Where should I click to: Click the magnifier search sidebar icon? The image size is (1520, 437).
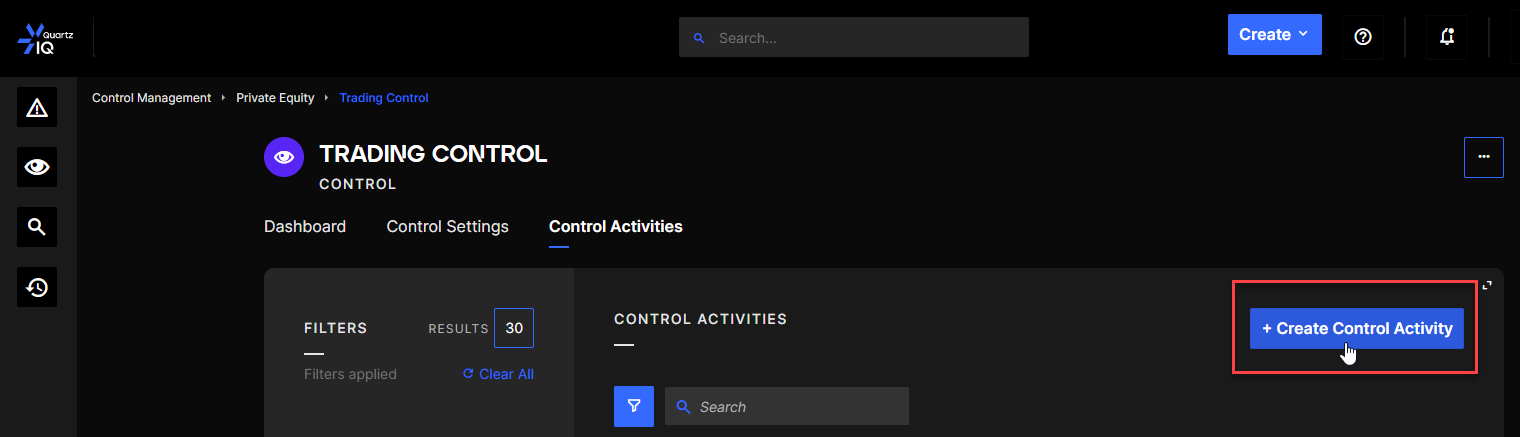37,227
